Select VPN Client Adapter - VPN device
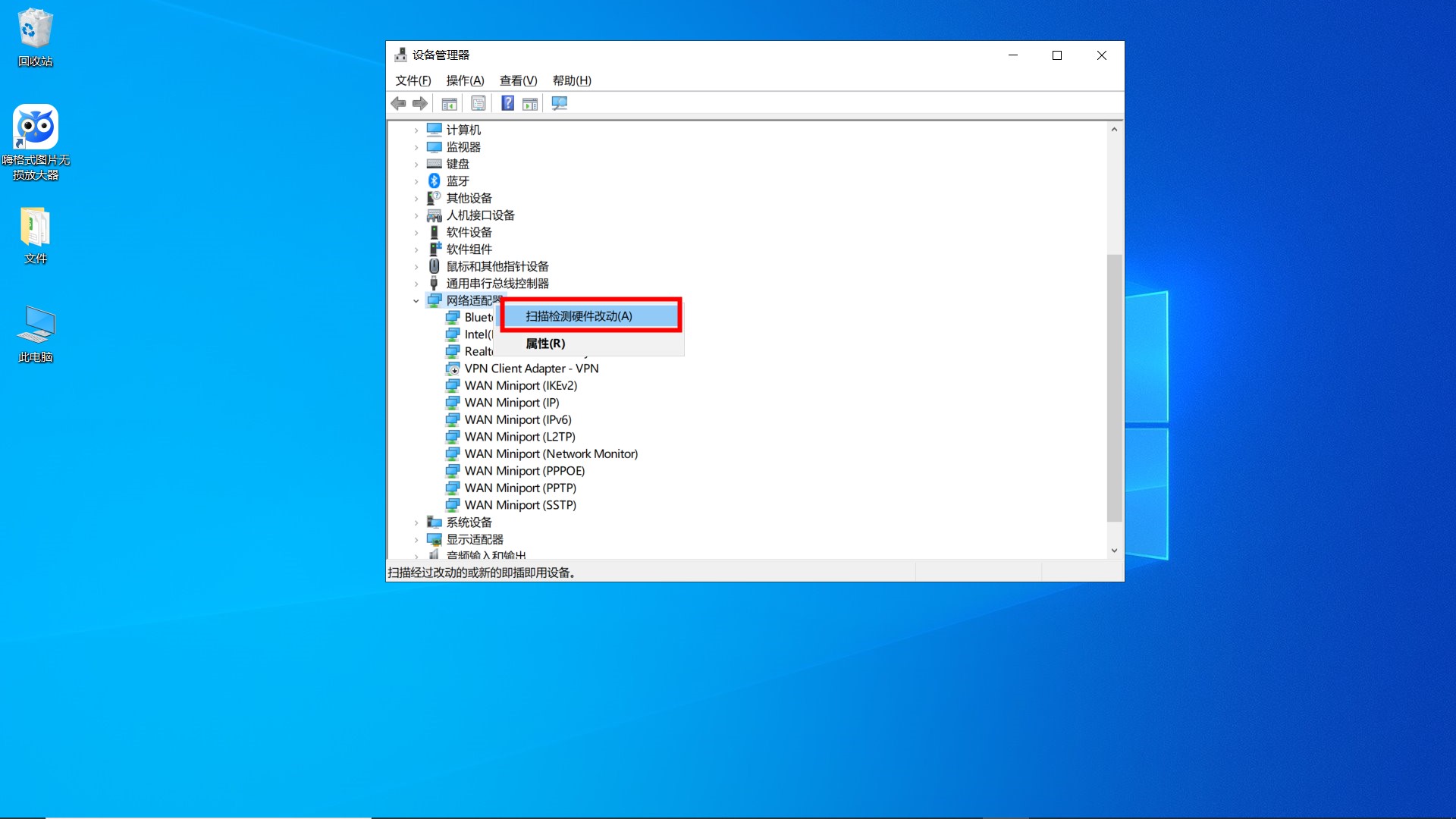The width and height of the screenshot is (1456, 819). tap(531, 369)
